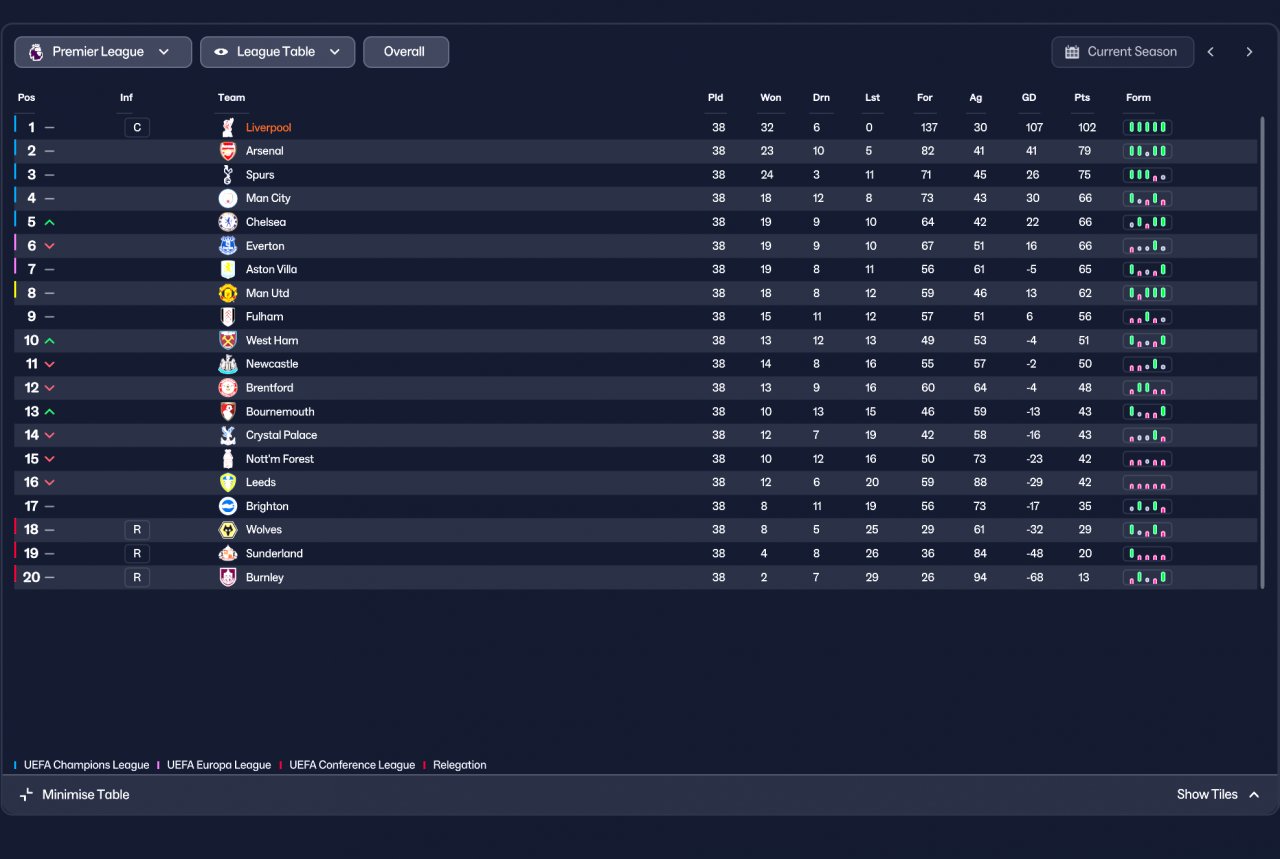Select the Man Utd badge icon
Image resolution: width=1280 pixels, height=859 pixels.
coord(228,293)
